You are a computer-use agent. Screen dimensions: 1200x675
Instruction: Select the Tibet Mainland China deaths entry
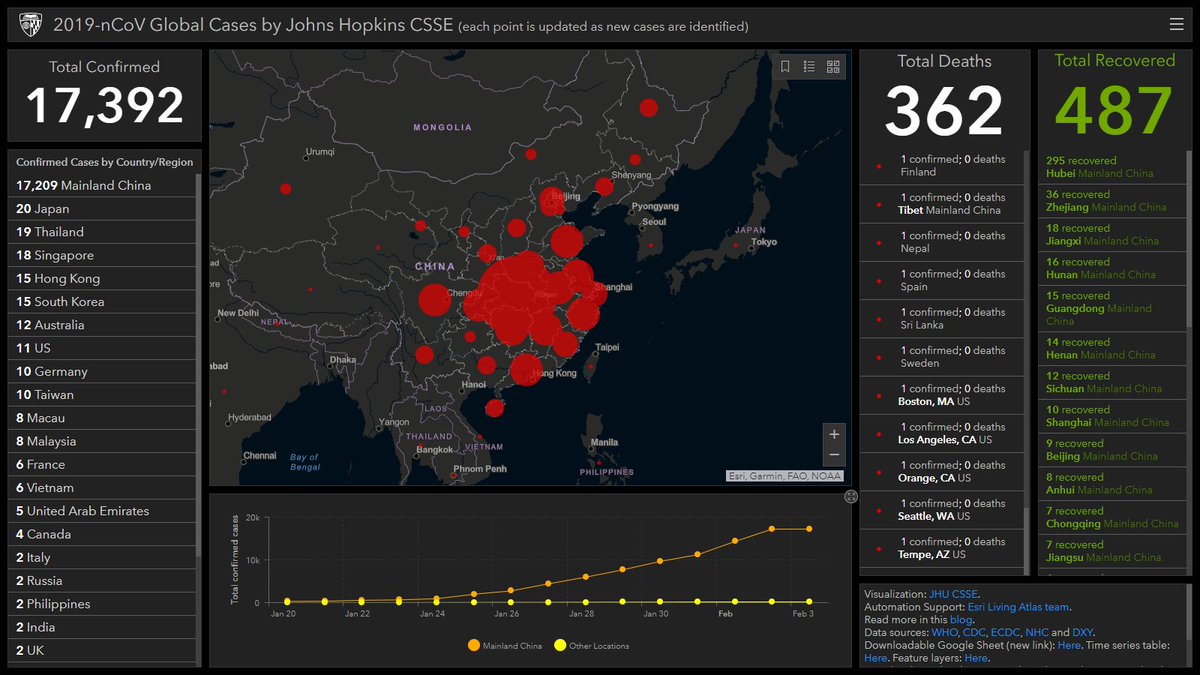pyautogui.click(x=941, y=204)
